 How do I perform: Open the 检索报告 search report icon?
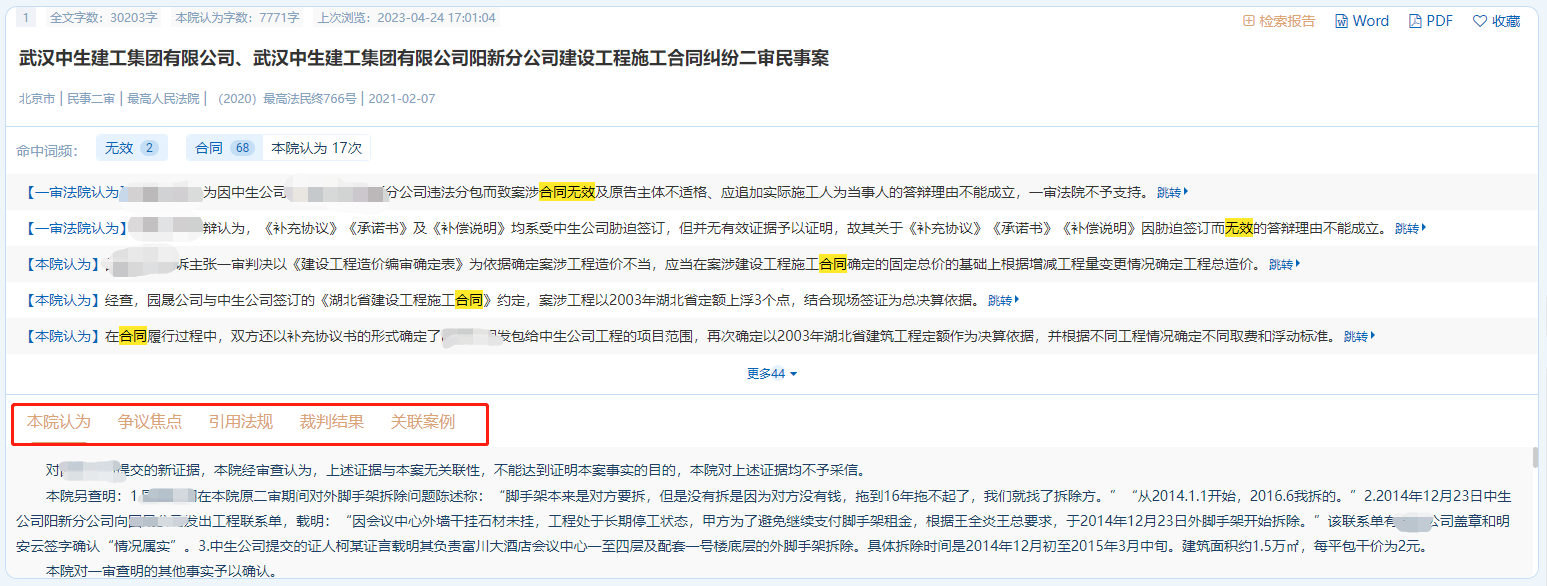[1278, 21]
